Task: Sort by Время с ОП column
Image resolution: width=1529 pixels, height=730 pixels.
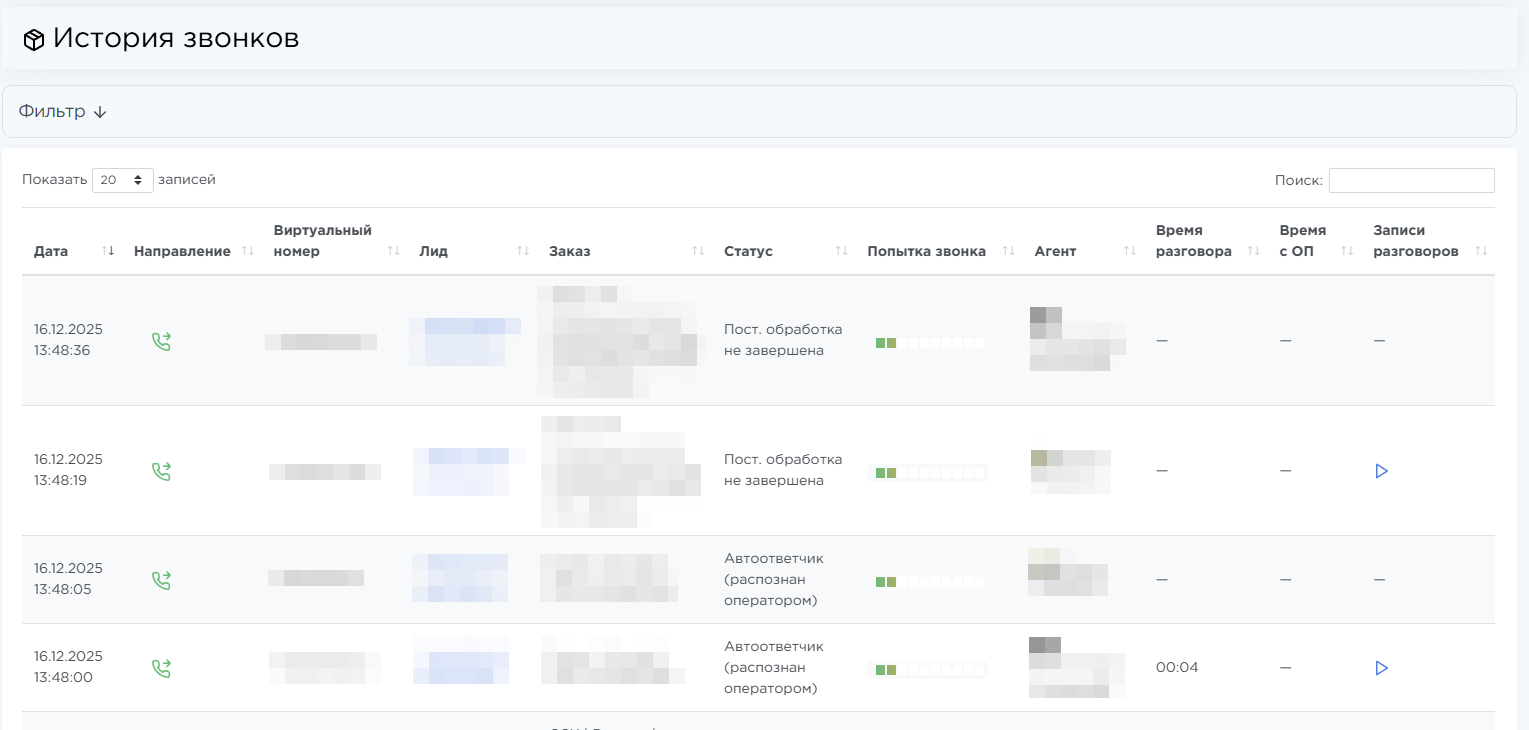Action: tap(1302, 241)
